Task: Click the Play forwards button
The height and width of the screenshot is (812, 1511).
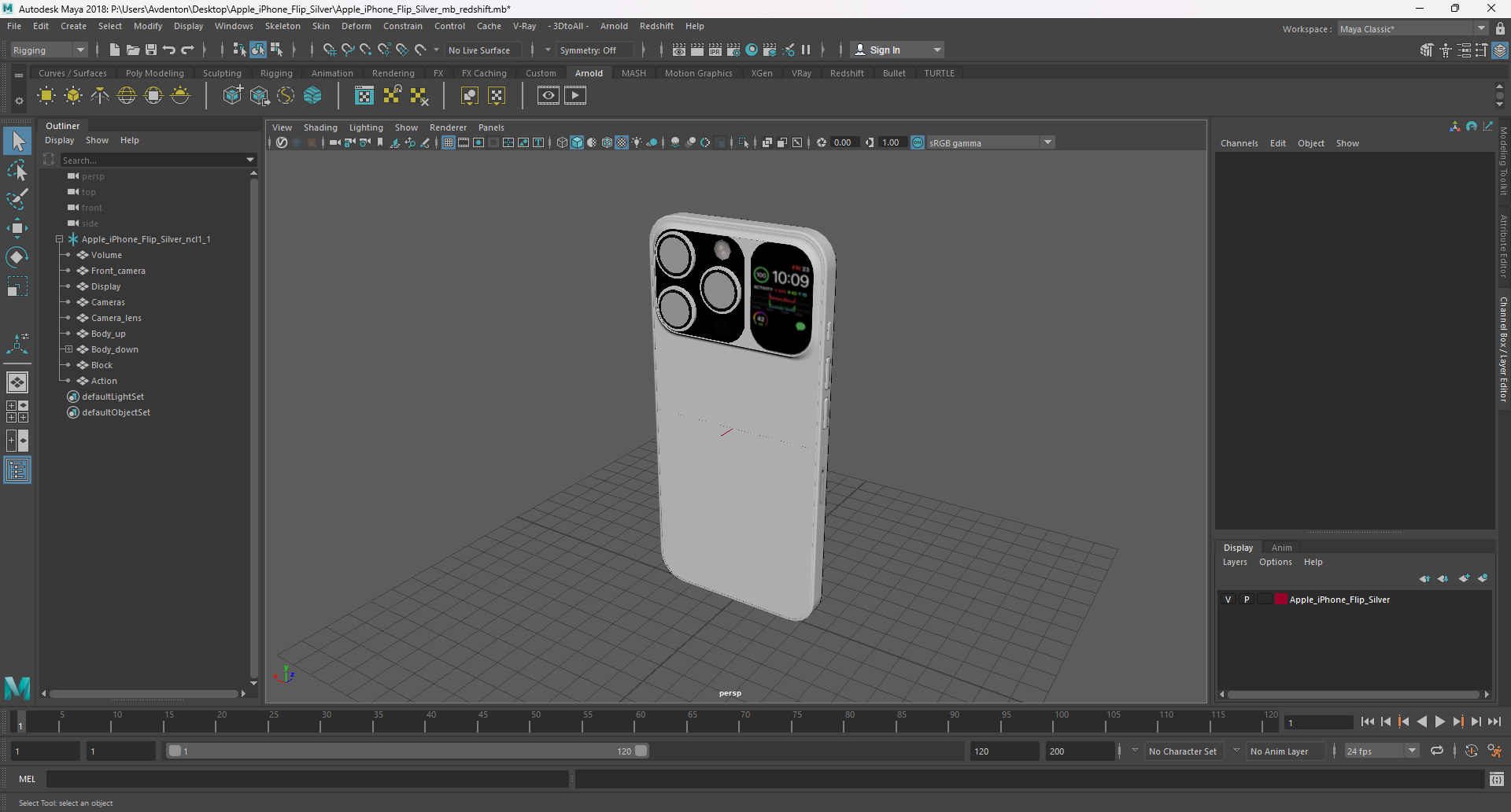Action: click(1439, 722)
